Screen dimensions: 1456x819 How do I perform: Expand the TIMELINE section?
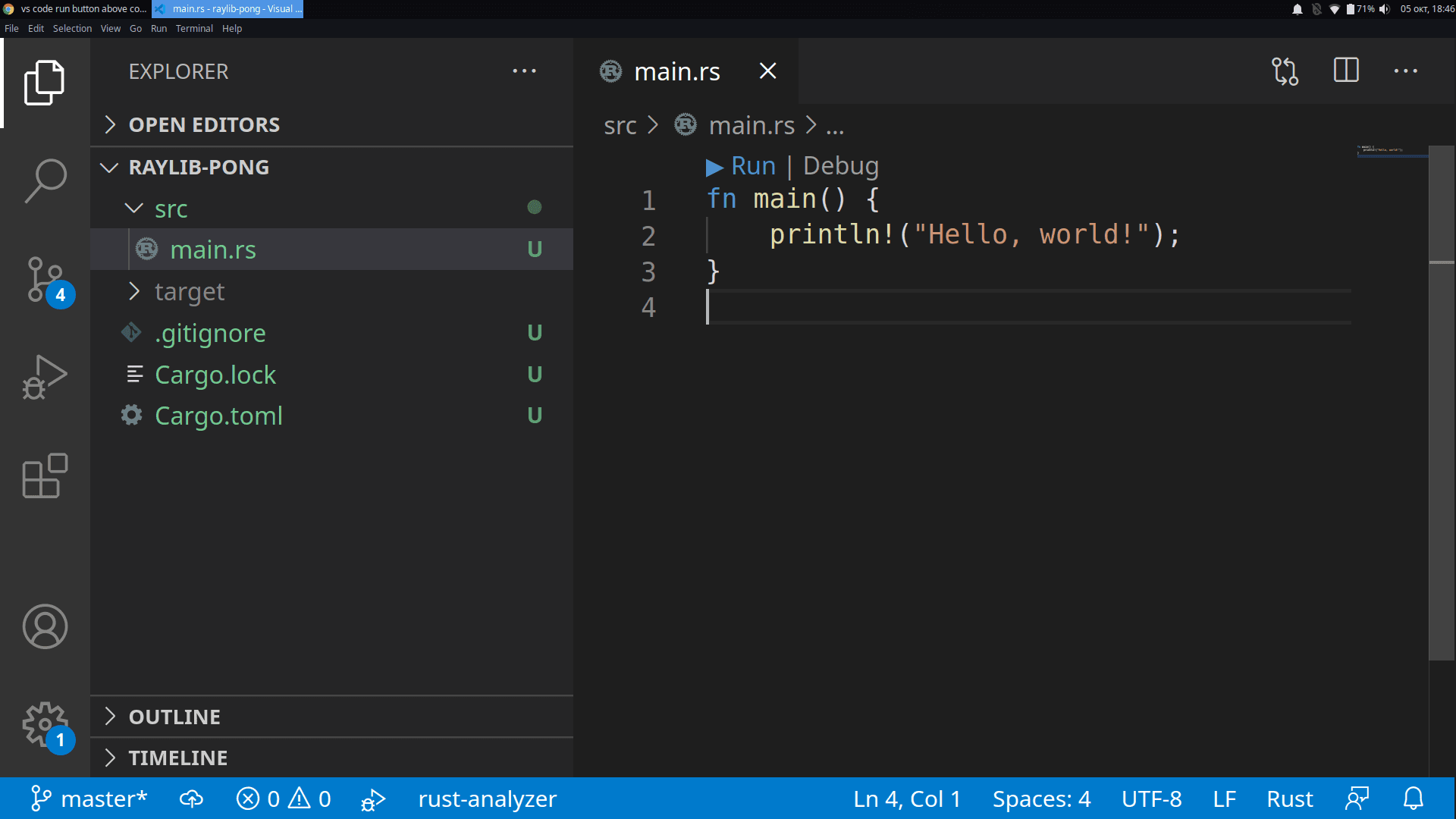(x=331, y=758)
